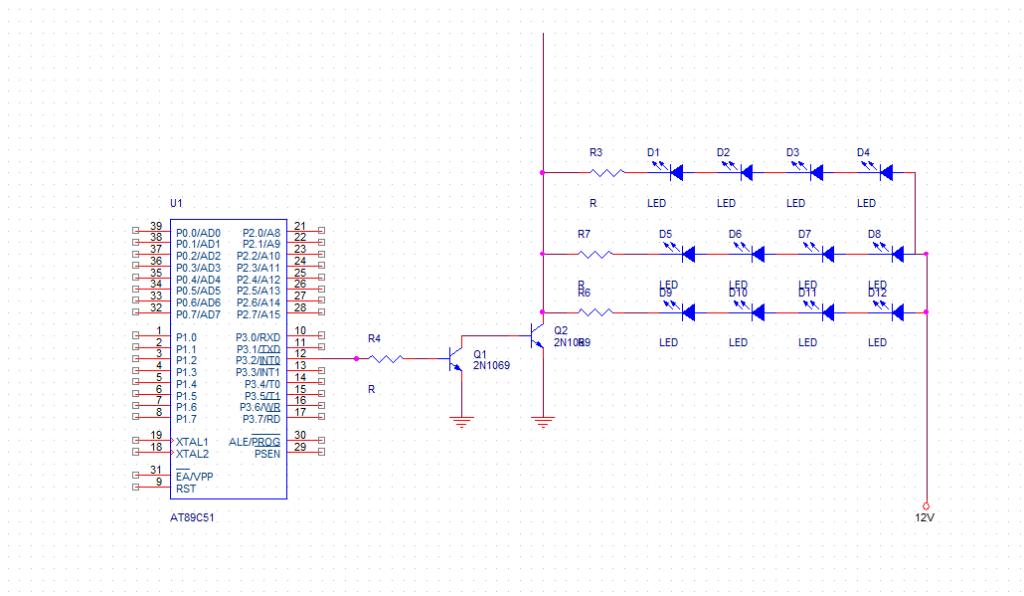The width and height of the screenshot is (1024, 596).
Task: Select the R3 resistor symbol
Action: [x=607, y=173]
